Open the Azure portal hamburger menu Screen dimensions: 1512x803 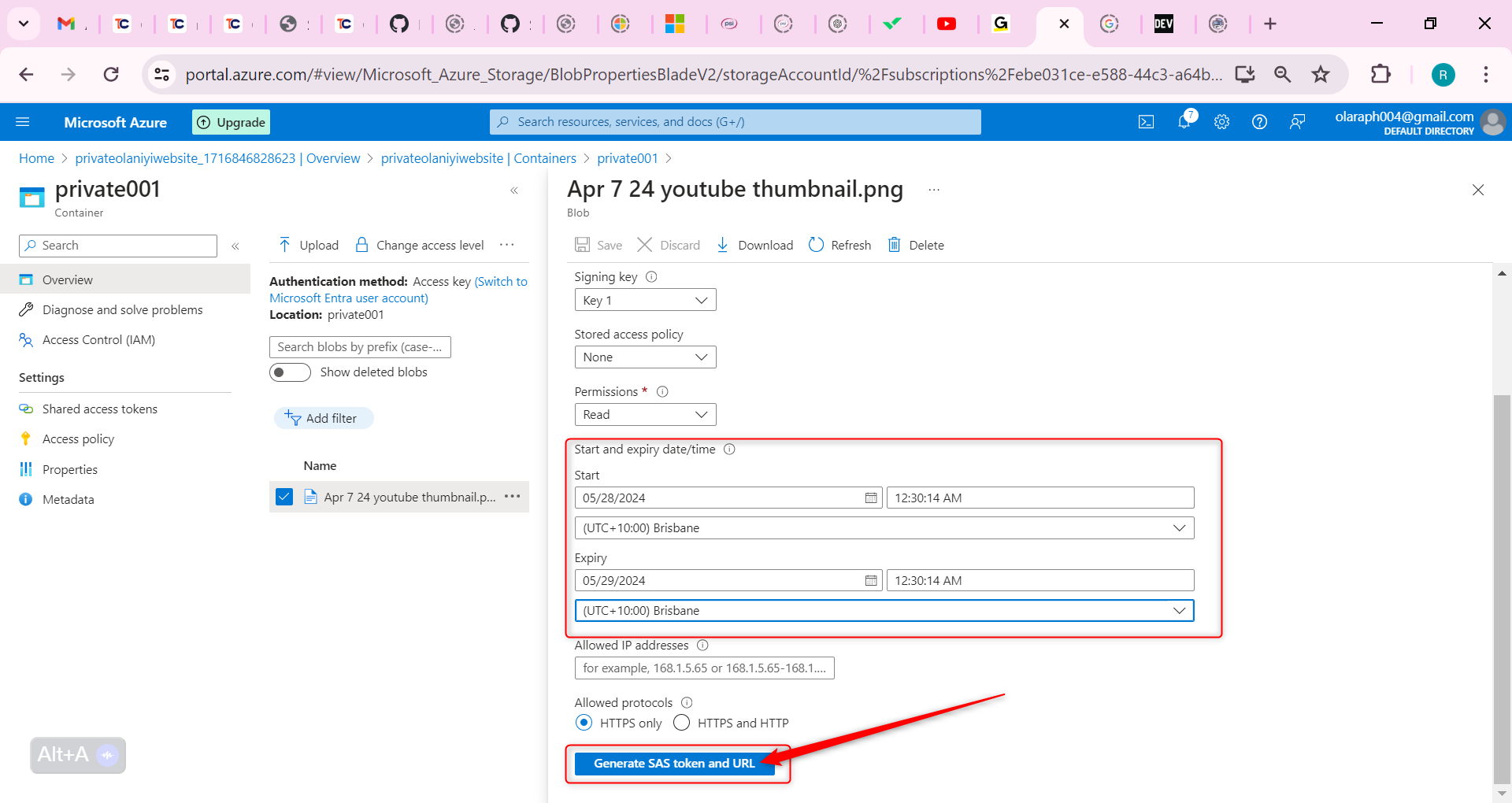pyautogui.click(x=23, y=122)
